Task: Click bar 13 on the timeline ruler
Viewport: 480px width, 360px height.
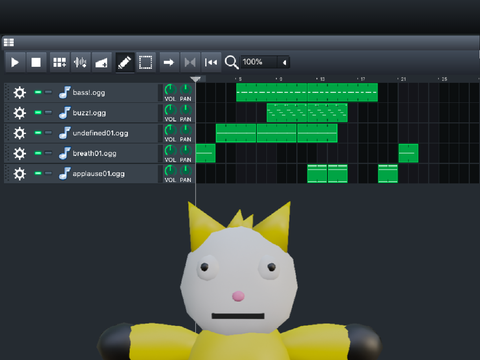Action: pos(322,79)
